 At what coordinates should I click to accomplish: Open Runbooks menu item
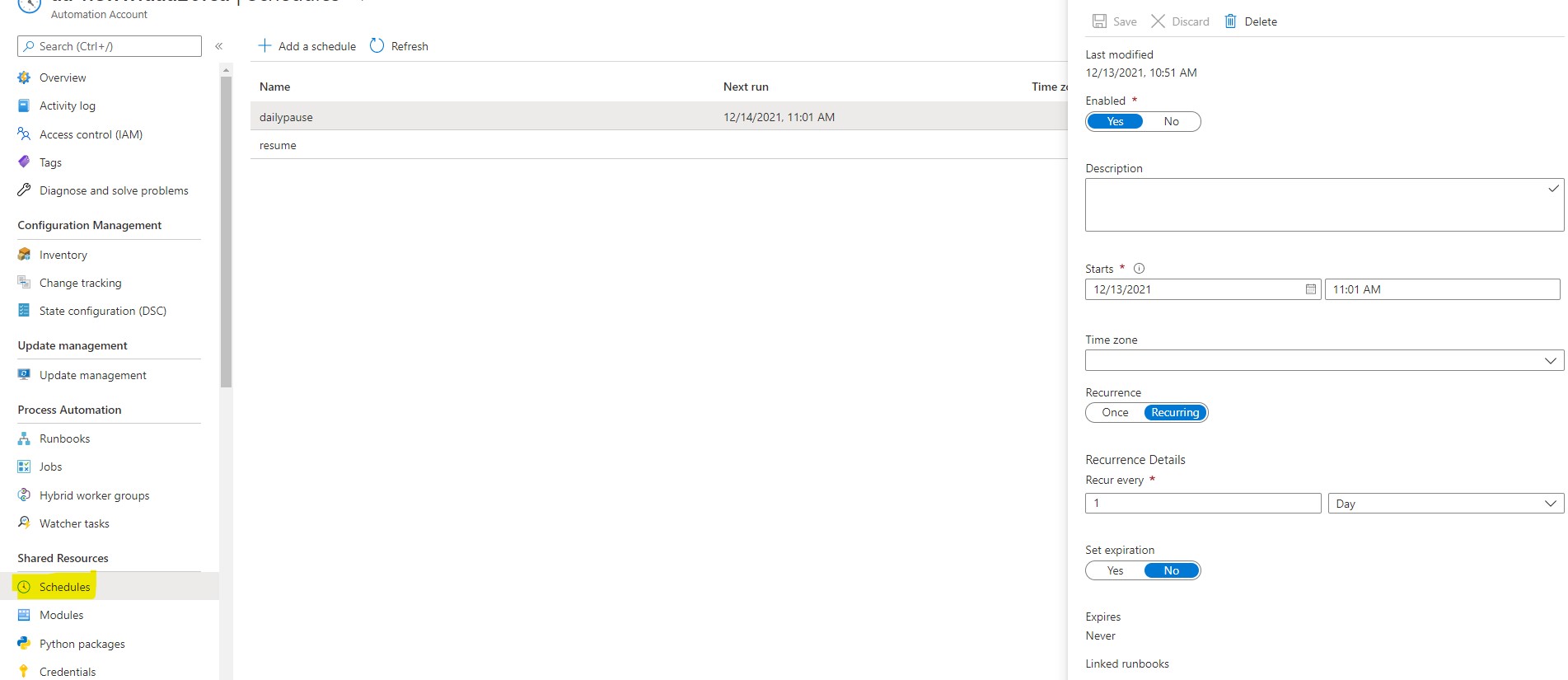click(64, 438)
